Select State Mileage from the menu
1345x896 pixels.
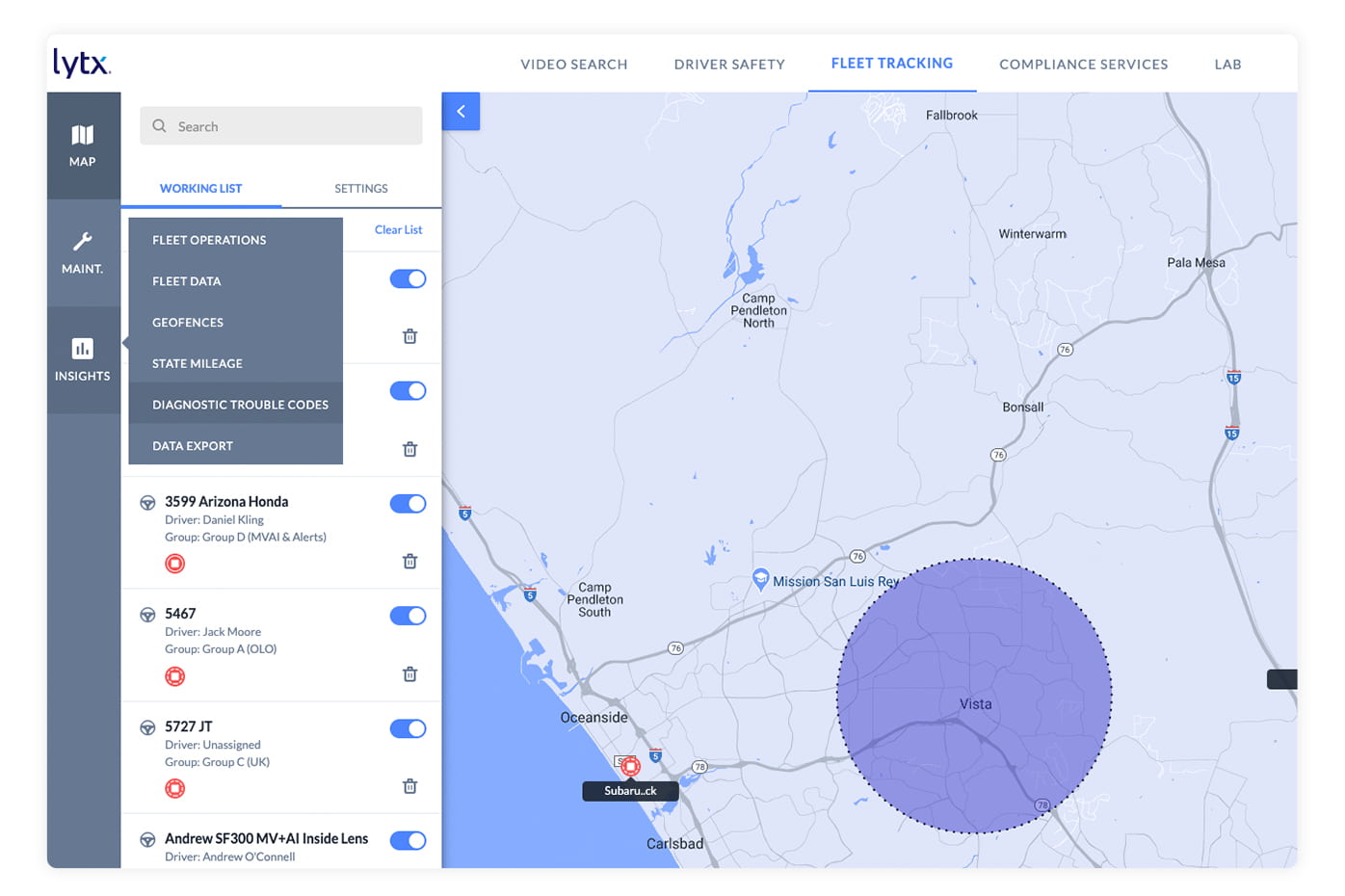197,363
